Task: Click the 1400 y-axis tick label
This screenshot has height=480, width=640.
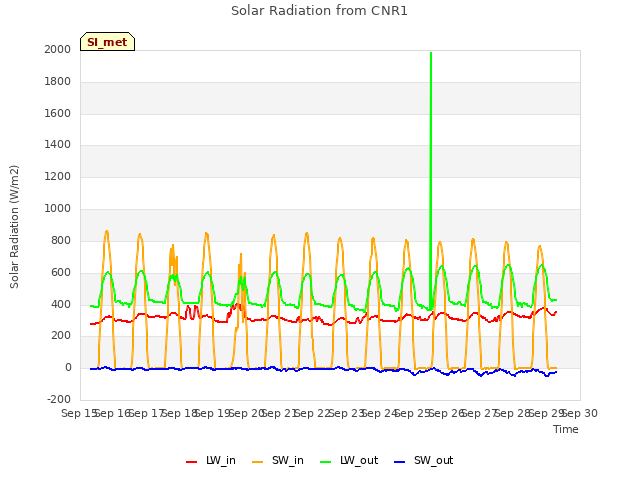Action: (x=58, y=145)
